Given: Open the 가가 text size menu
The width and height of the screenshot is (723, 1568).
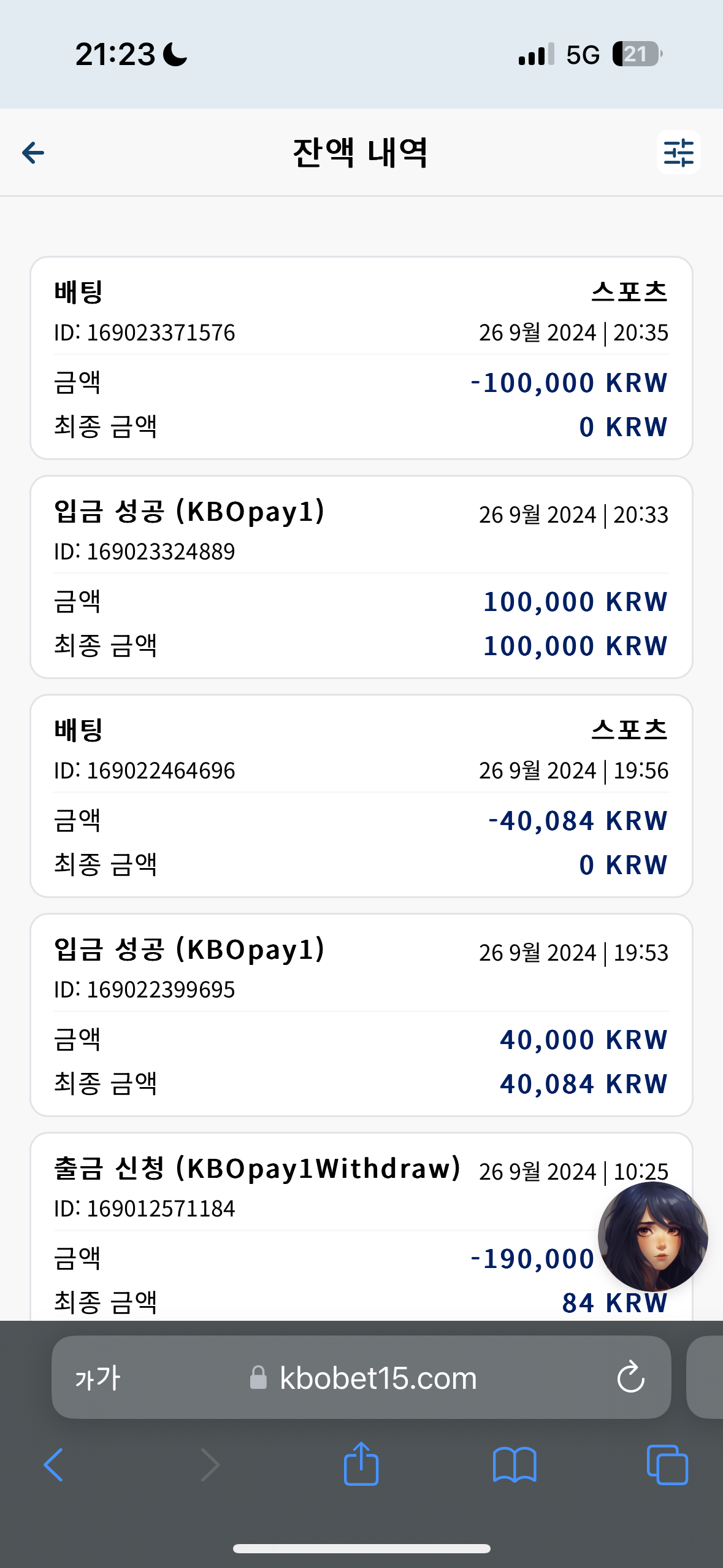Looking at the screenshot, I should pyautogui.click(x=98, y=1378).
